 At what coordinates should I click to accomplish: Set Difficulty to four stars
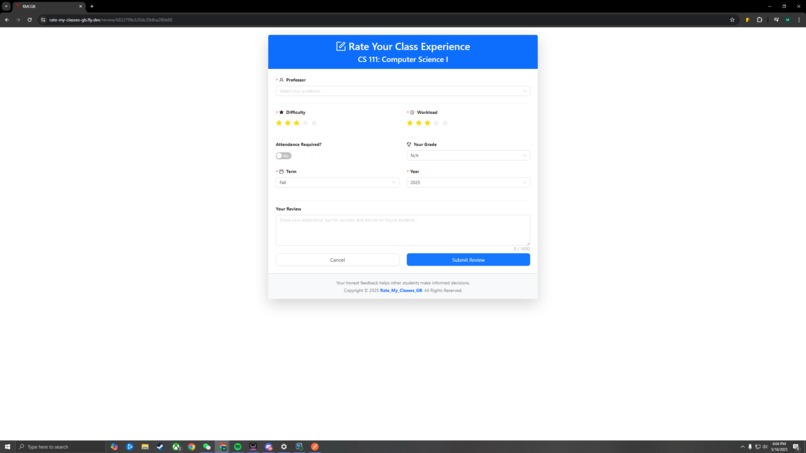[x=305, y=123]
